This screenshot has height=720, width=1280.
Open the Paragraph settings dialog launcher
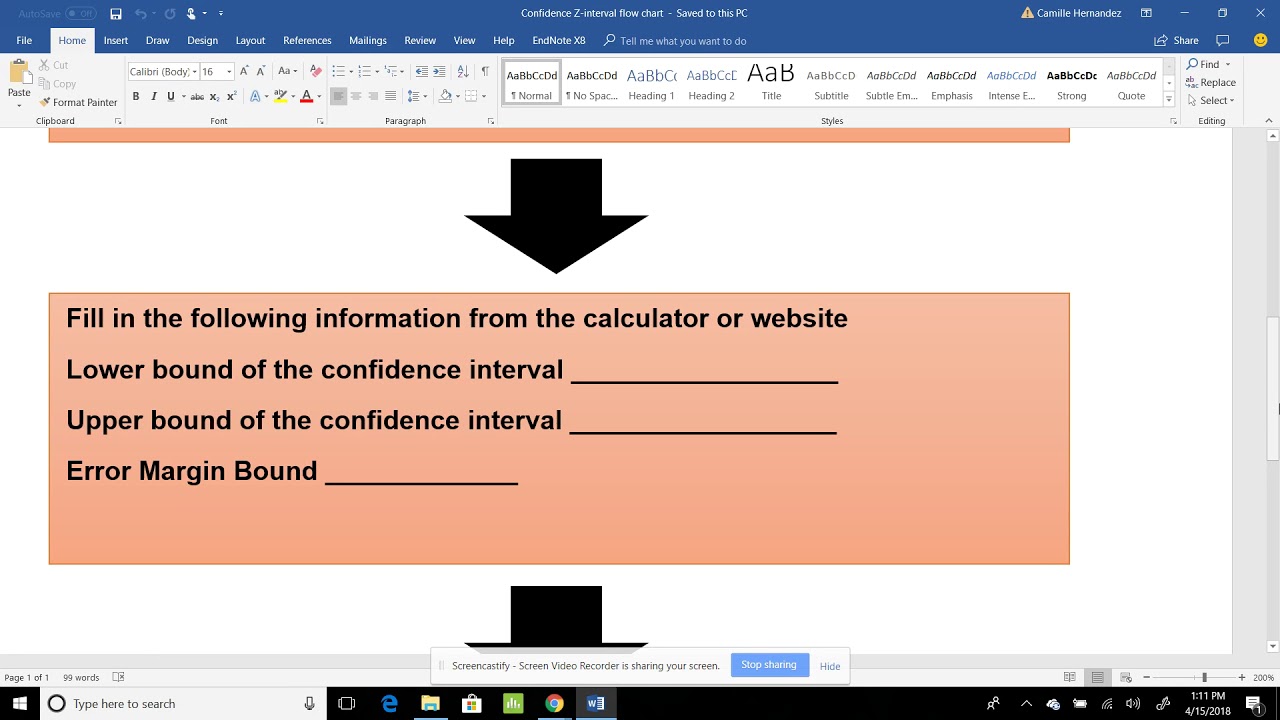pos(491,121)
